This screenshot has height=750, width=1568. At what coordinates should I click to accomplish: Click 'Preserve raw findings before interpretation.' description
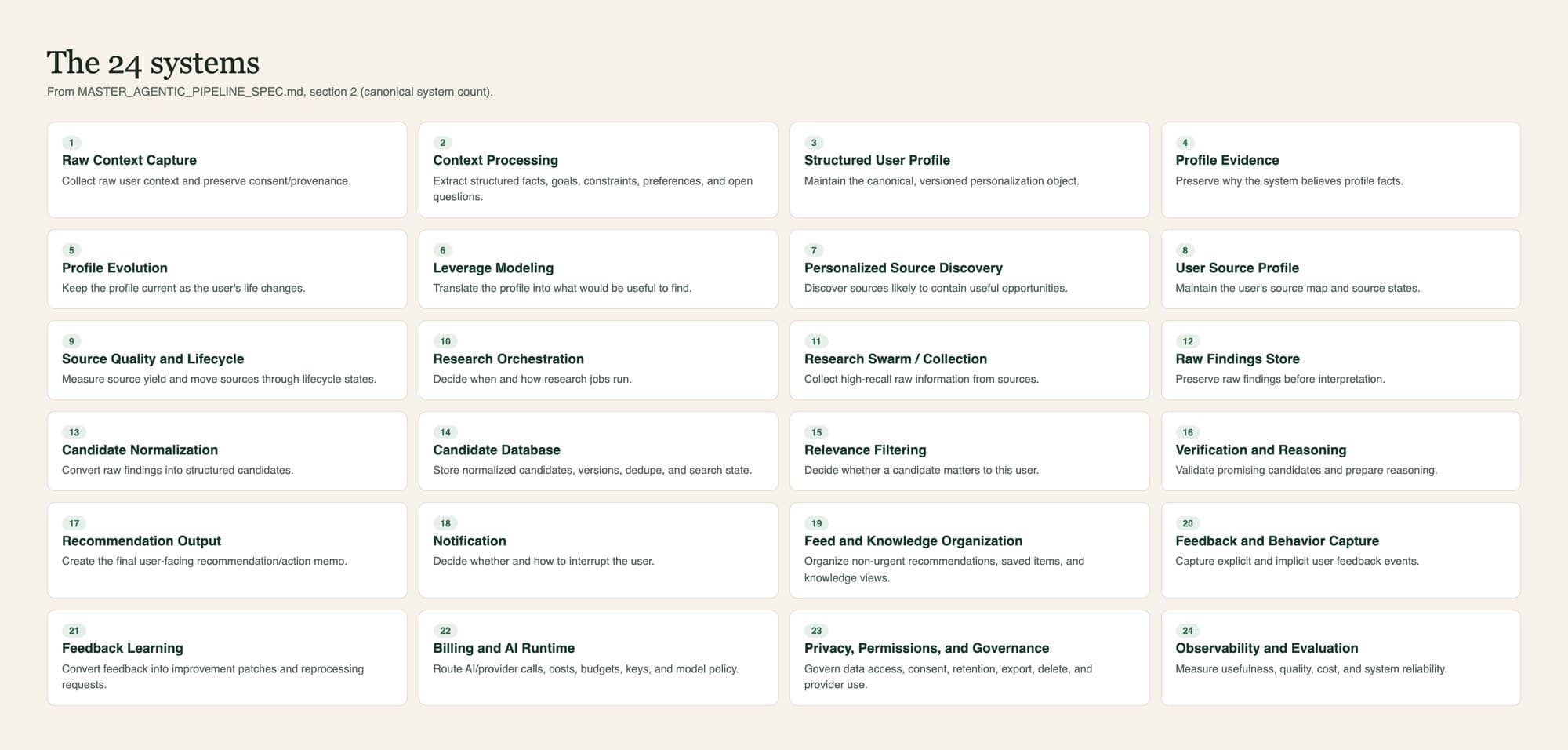(1280, 379)
